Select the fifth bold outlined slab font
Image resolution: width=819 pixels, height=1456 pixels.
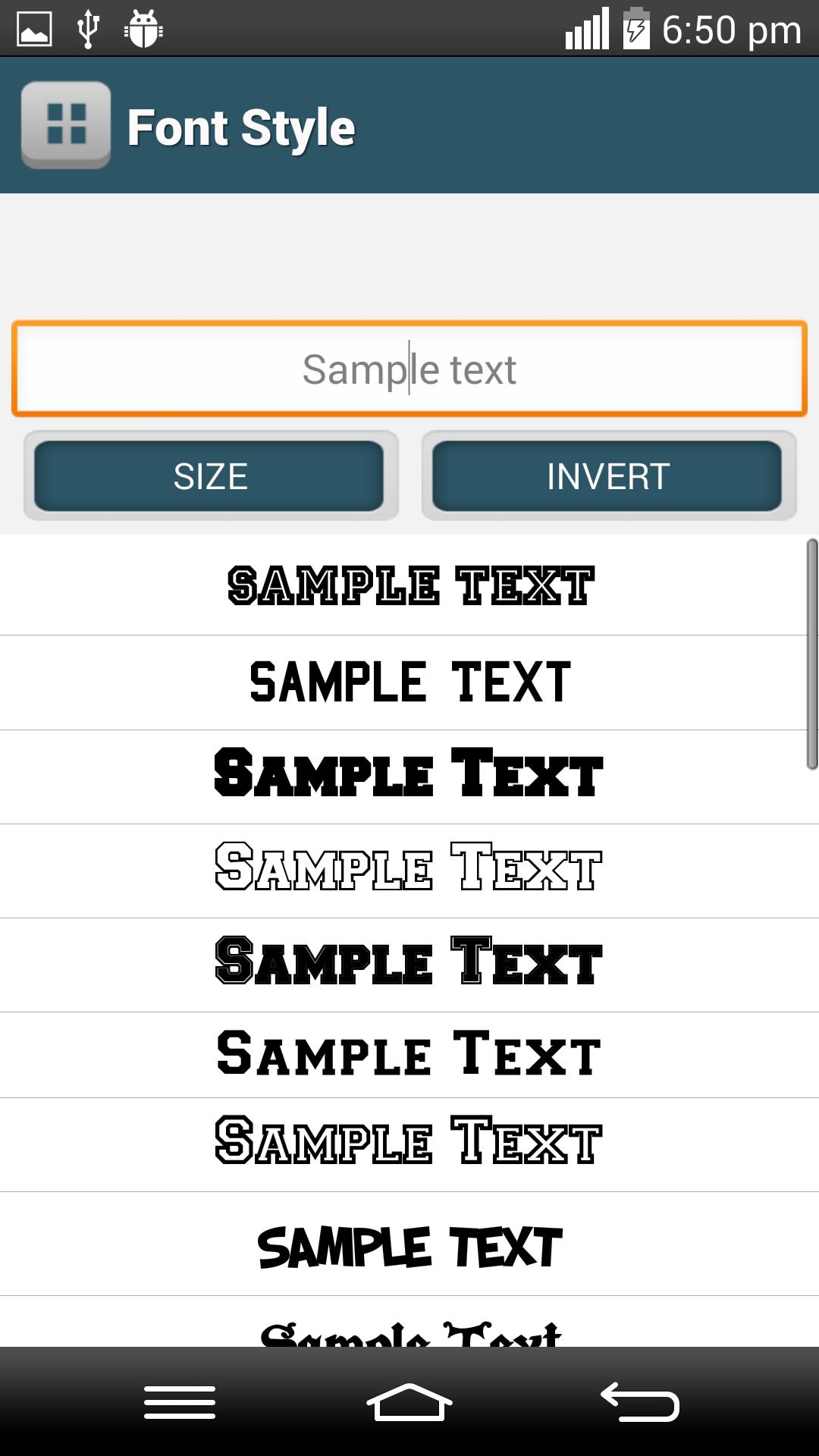[409, 963]
